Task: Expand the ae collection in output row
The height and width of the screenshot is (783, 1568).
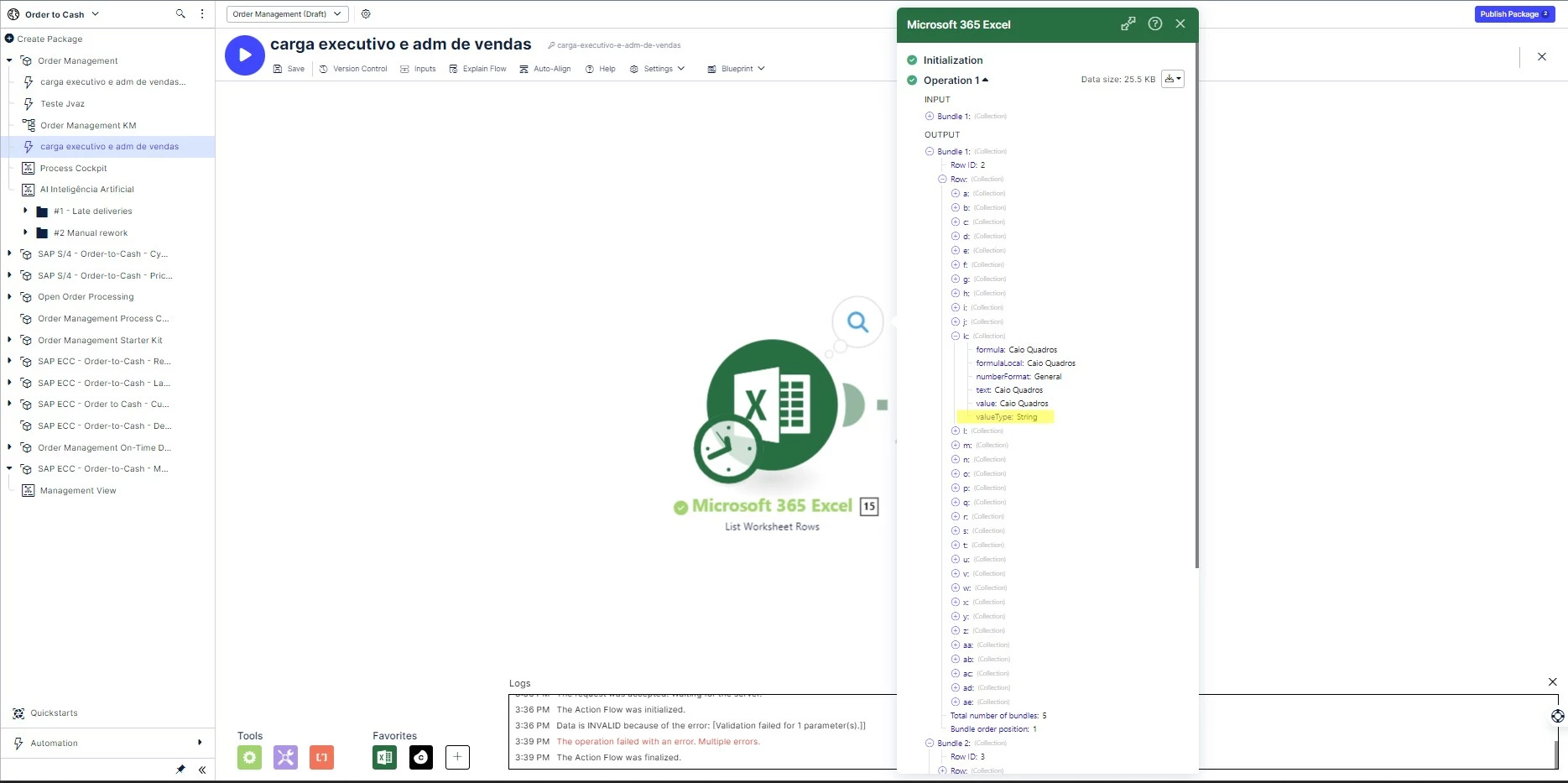Action: 955,702
